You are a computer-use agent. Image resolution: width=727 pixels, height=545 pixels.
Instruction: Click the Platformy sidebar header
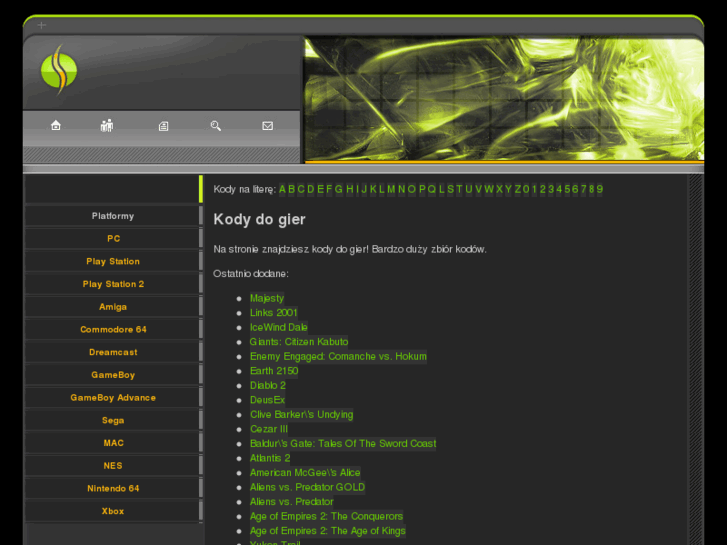(x=113, y=216)
